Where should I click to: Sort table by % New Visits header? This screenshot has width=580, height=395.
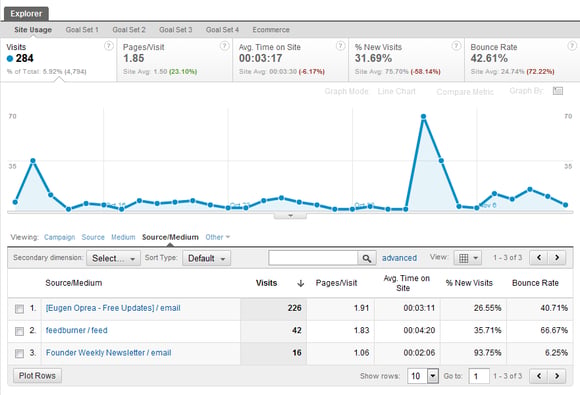469,283
